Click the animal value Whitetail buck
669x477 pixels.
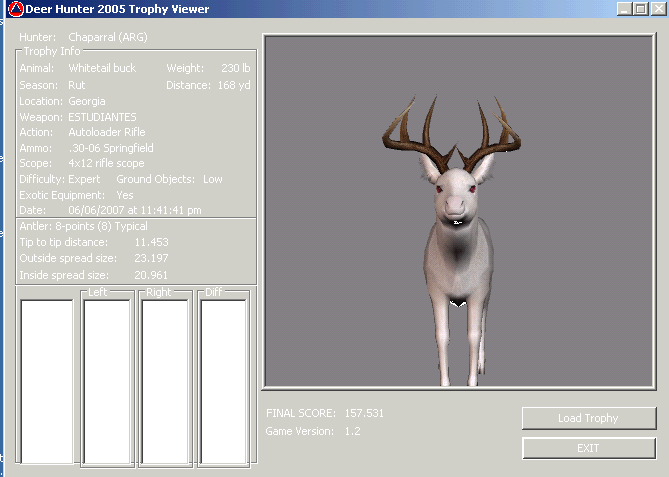pyautogui.click(x=102, y=68)
